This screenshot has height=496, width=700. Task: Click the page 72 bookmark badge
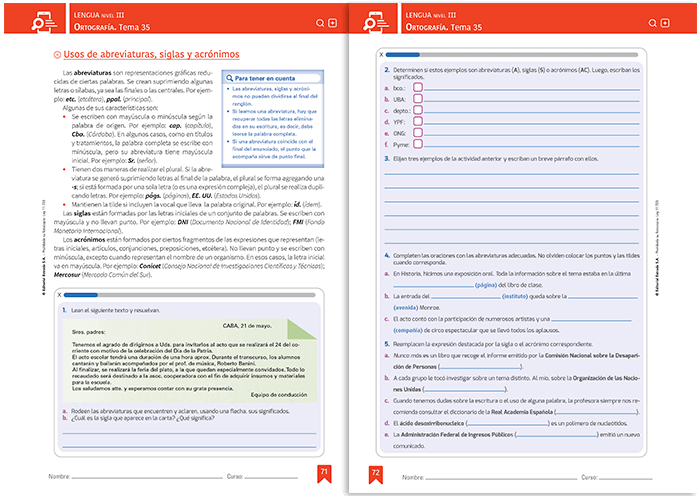click(376, 473)
